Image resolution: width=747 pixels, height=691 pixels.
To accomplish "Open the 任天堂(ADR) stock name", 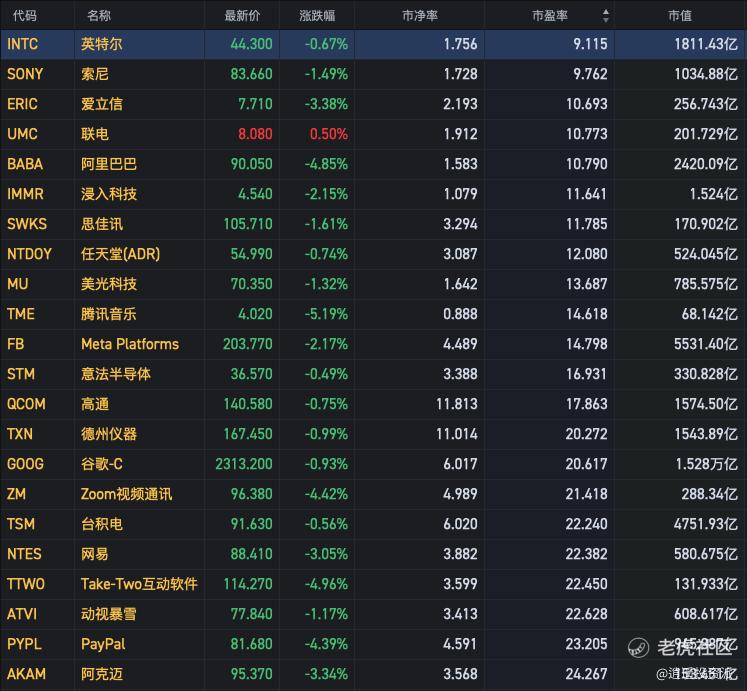I will point(120,254).
